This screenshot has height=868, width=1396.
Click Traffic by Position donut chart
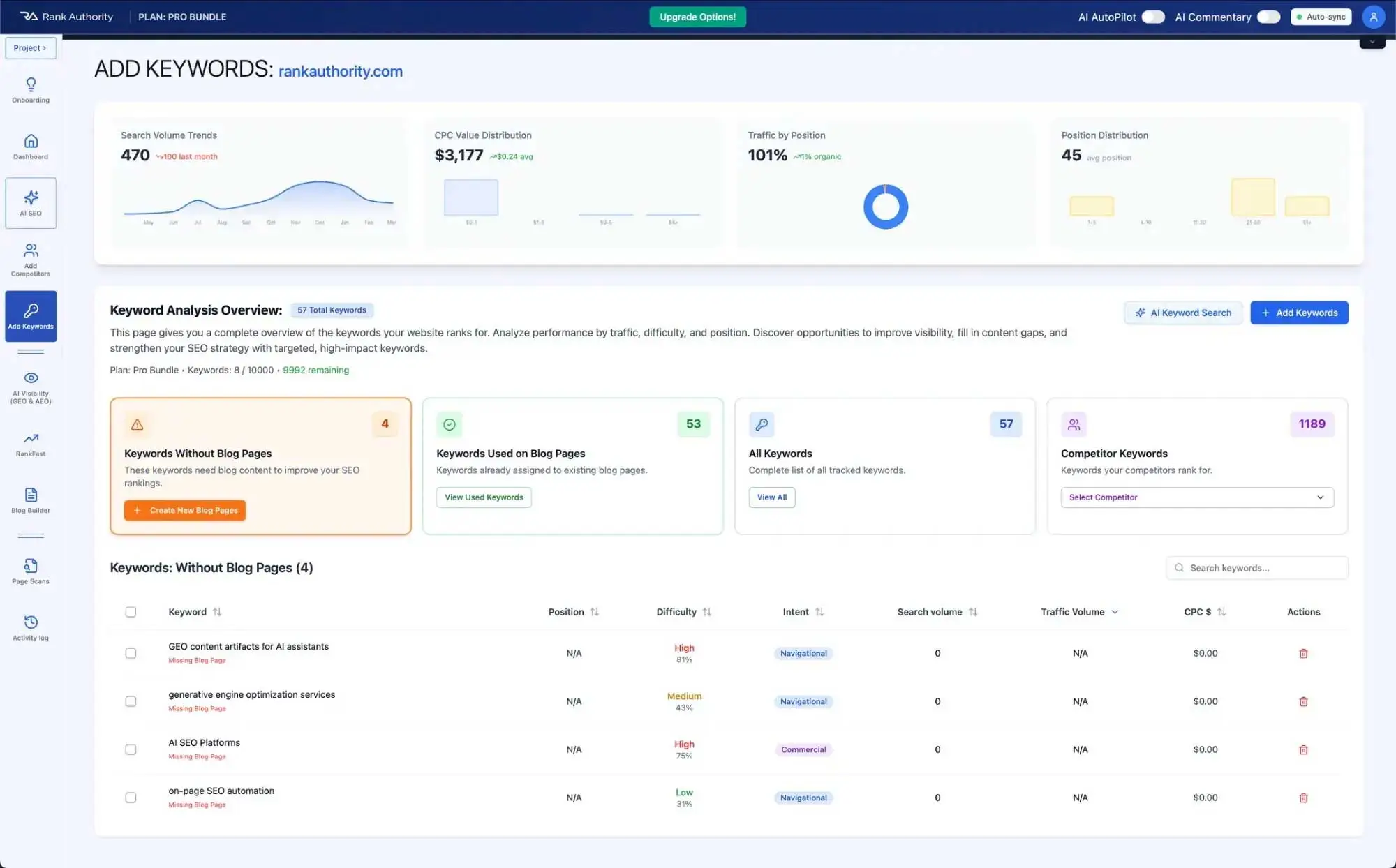(886, 207)
